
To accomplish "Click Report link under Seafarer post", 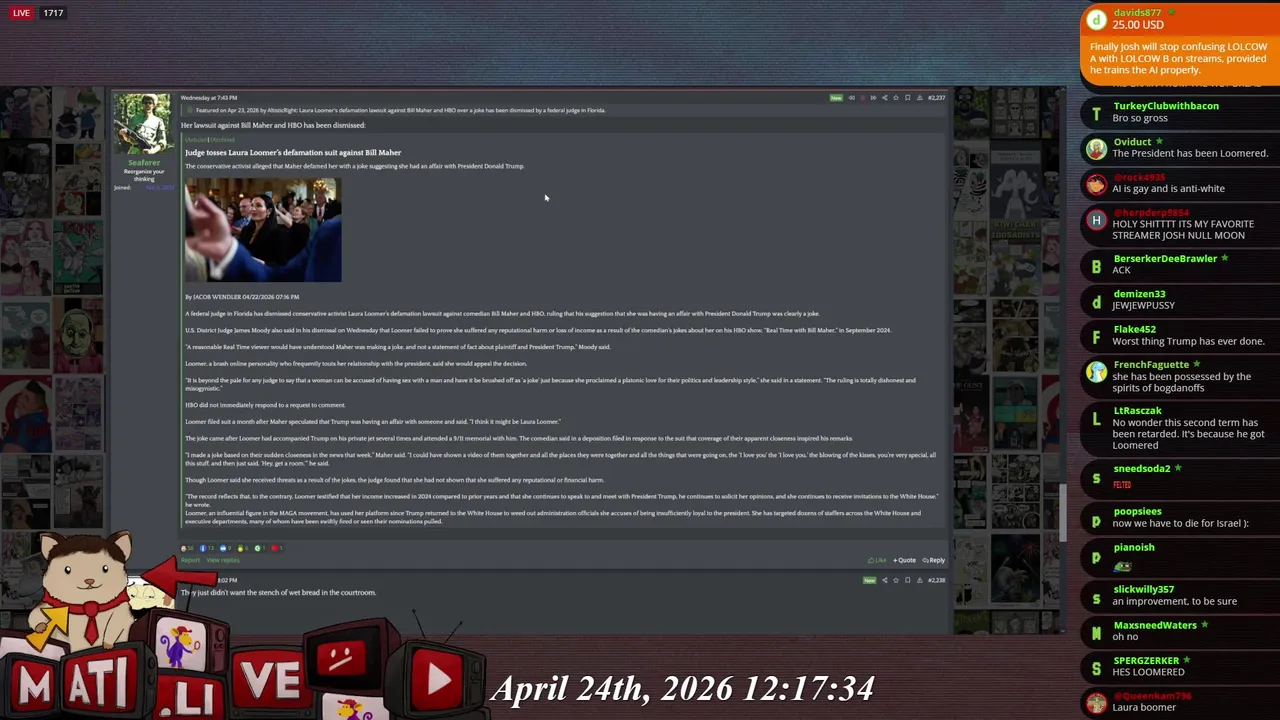I will (x=190, y=560).
